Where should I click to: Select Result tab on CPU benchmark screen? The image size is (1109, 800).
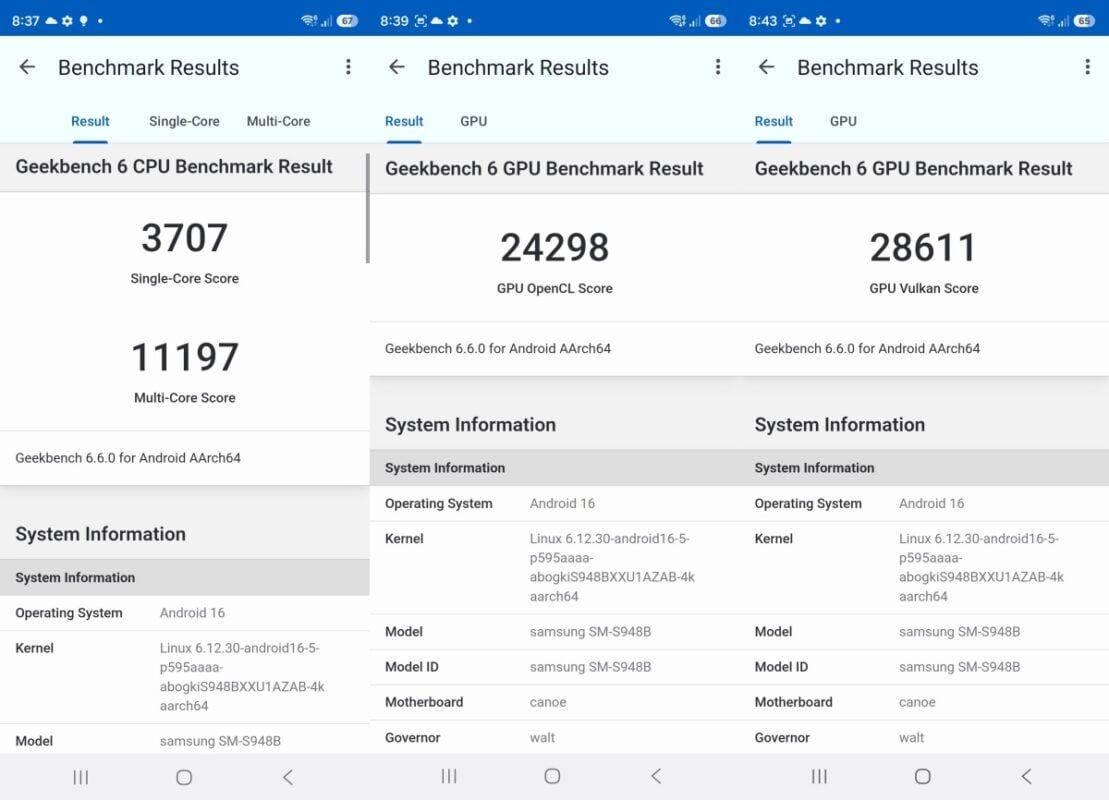click(90, 121)
